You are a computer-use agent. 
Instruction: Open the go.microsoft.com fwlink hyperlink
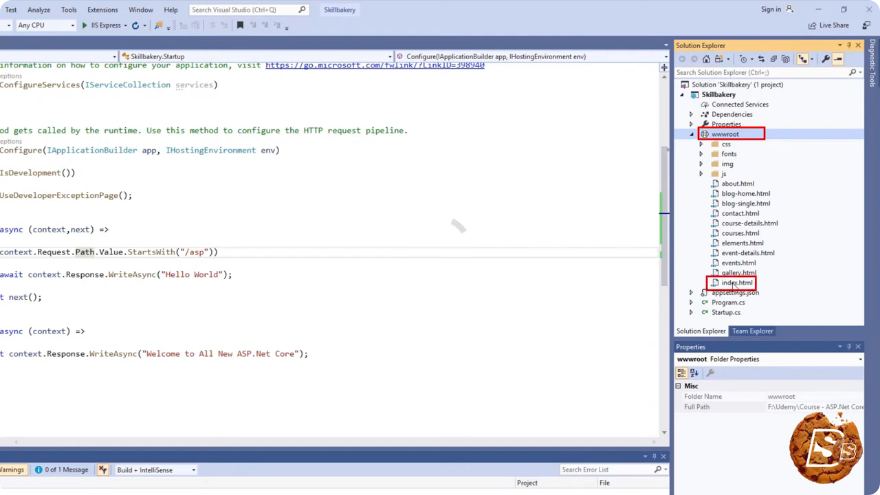(374, 66)
